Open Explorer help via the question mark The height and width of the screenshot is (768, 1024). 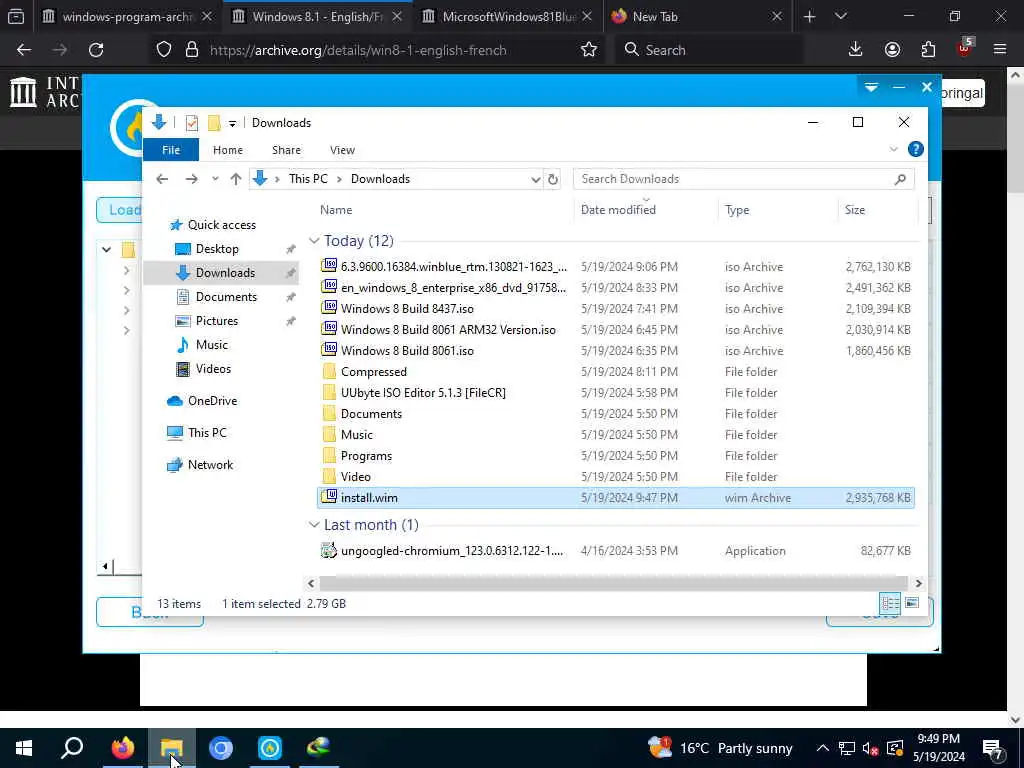point(916,150)
